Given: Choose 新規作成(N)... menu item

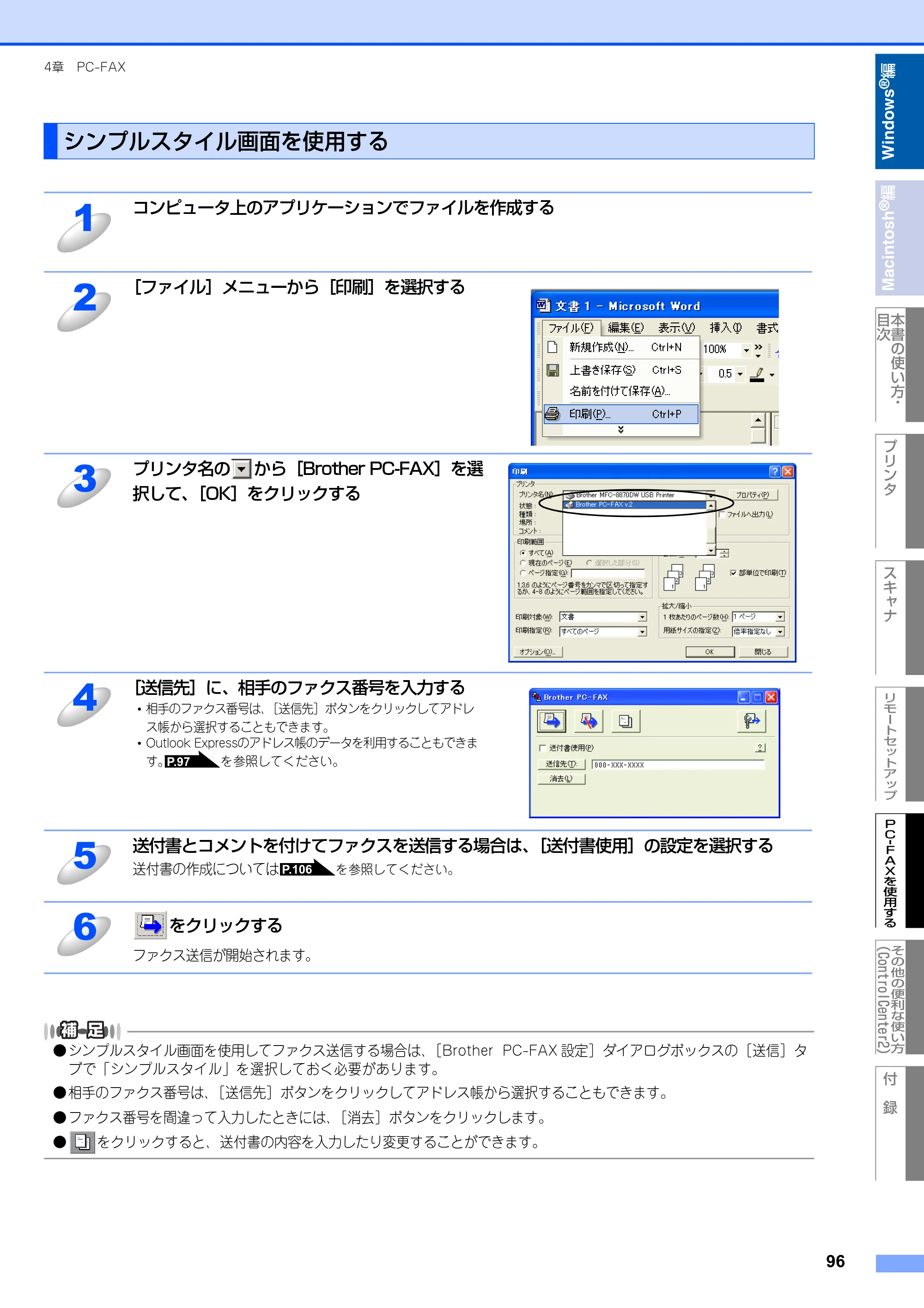Looking at the screenshot, I should (621, 347).
